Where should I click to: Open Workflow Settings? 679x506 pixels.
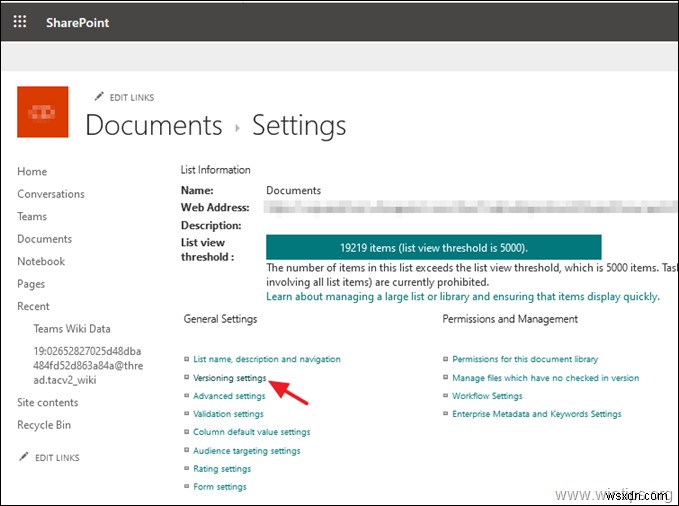(487, 396)
